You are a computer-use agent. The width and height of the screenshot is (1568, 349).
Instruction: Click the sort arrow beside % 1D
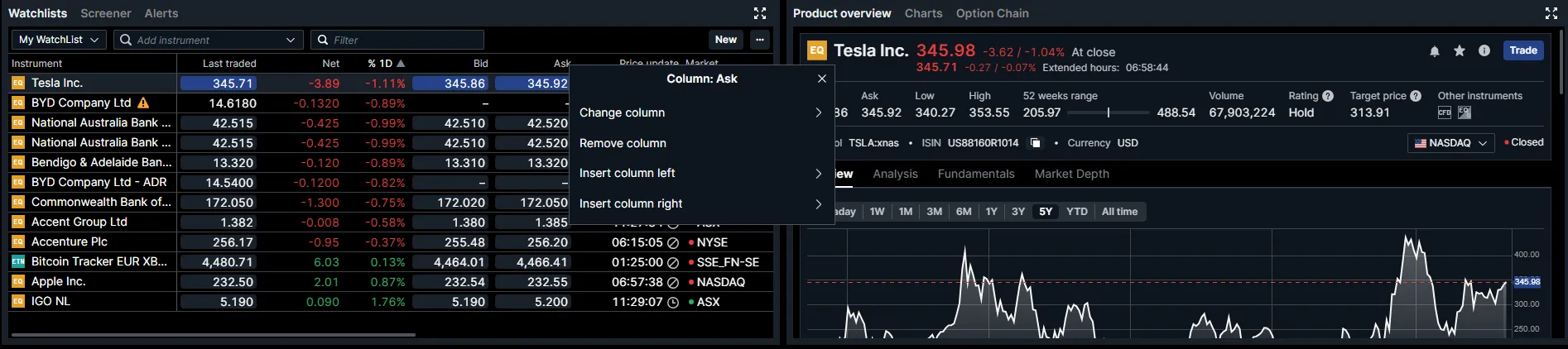(401, 64)
